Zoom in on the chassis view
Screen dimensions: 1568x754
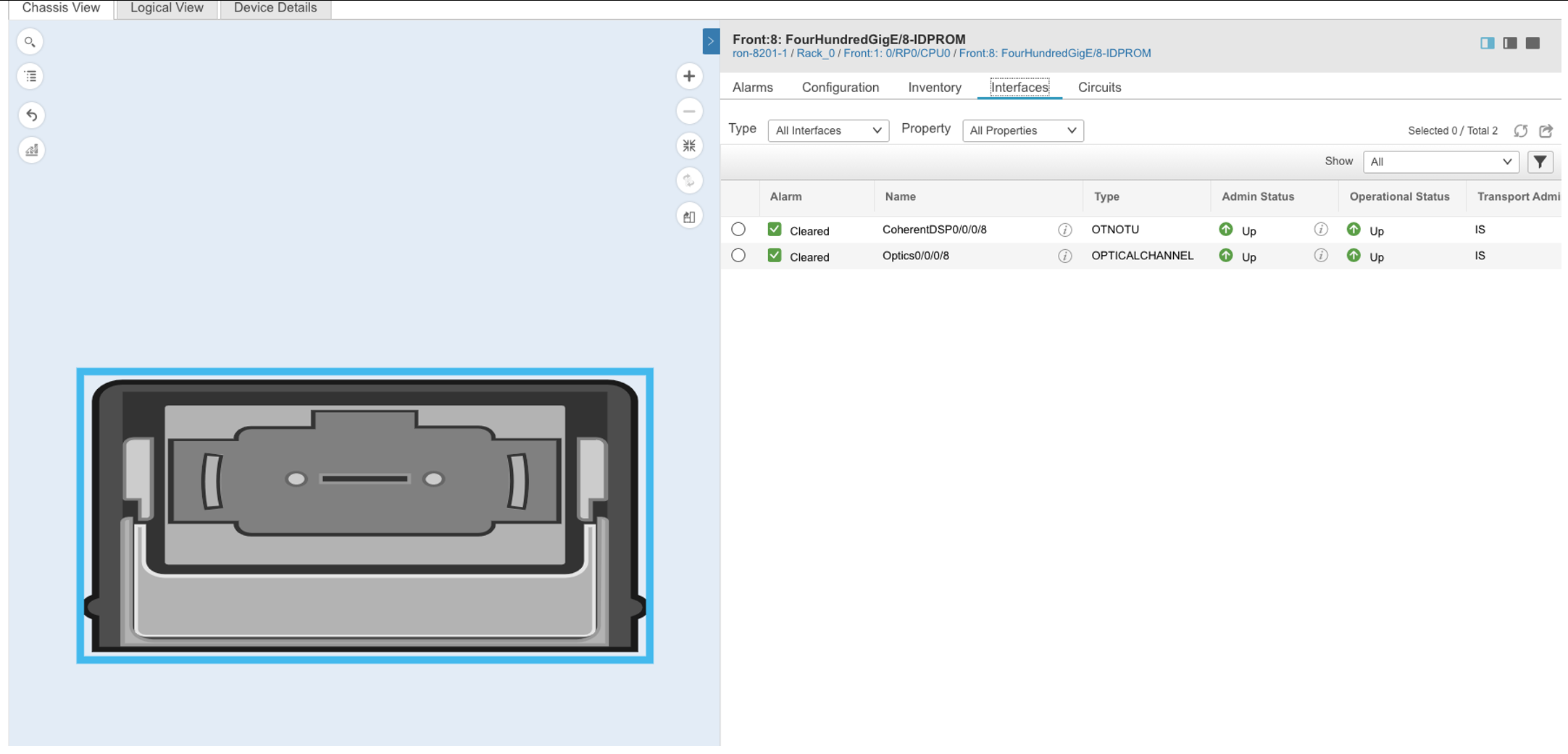click(688, 76)
